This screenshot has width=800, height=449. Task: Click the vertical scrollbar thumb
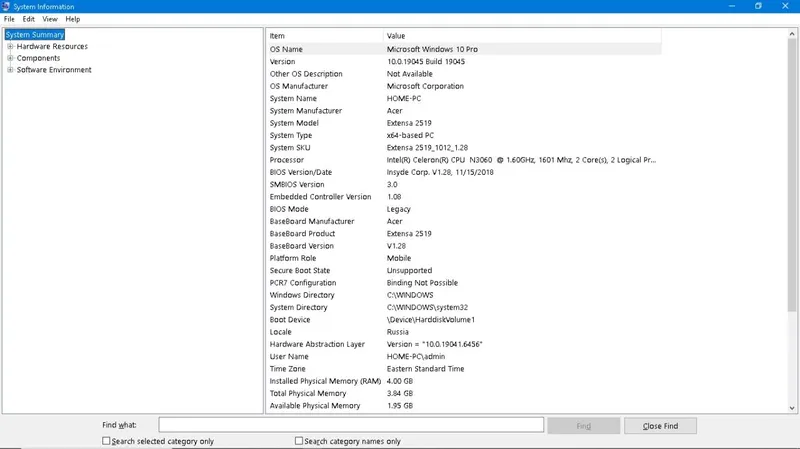[x=792, y=174]
